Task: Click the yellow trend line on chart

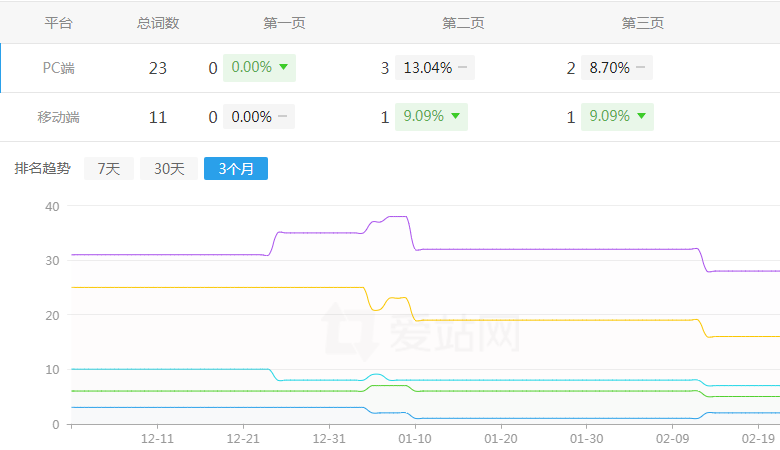Action: [x=550, y=319]
